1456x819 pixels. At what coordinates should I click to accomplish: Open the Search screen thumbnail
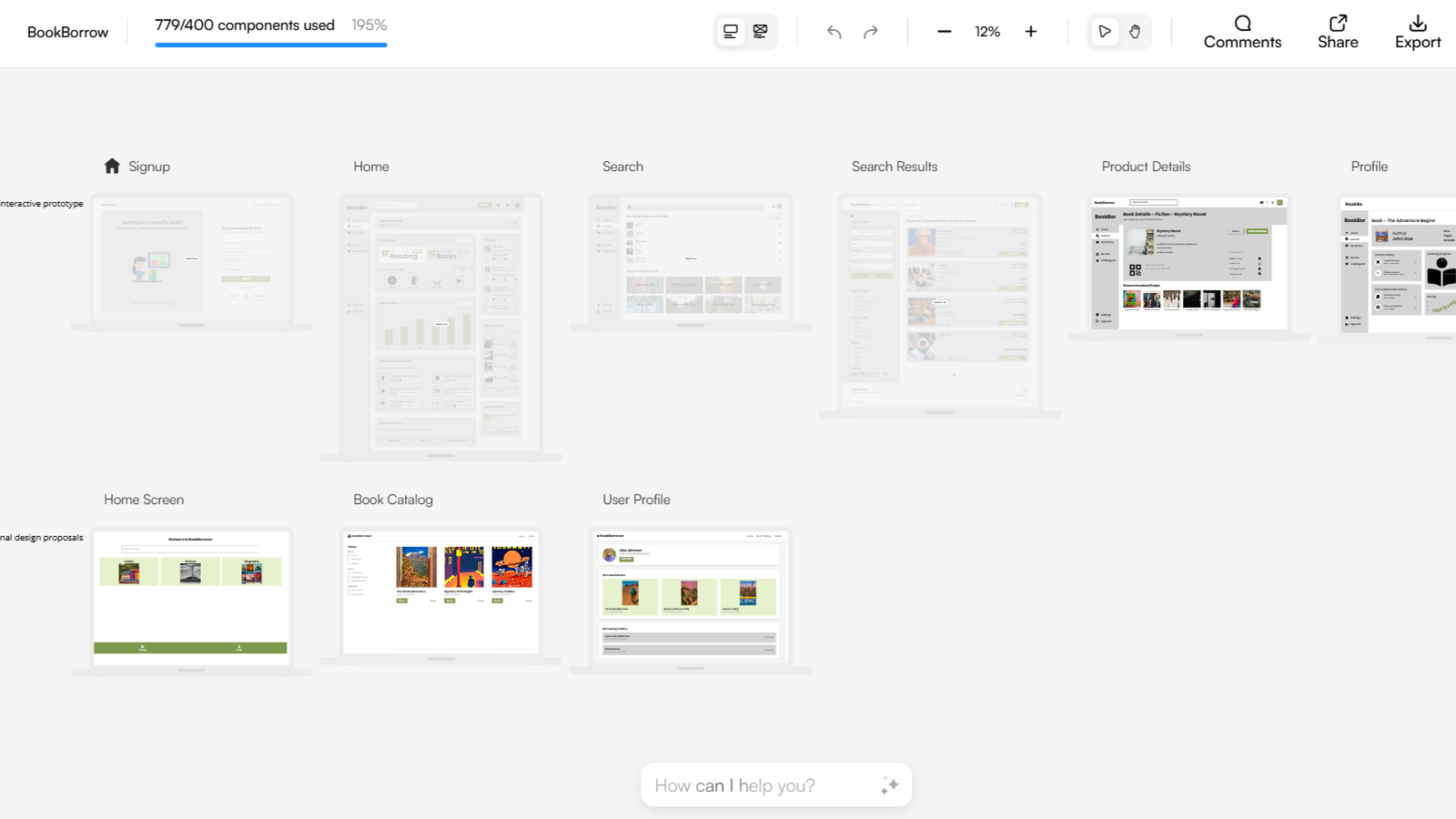[x=690, y=262]
